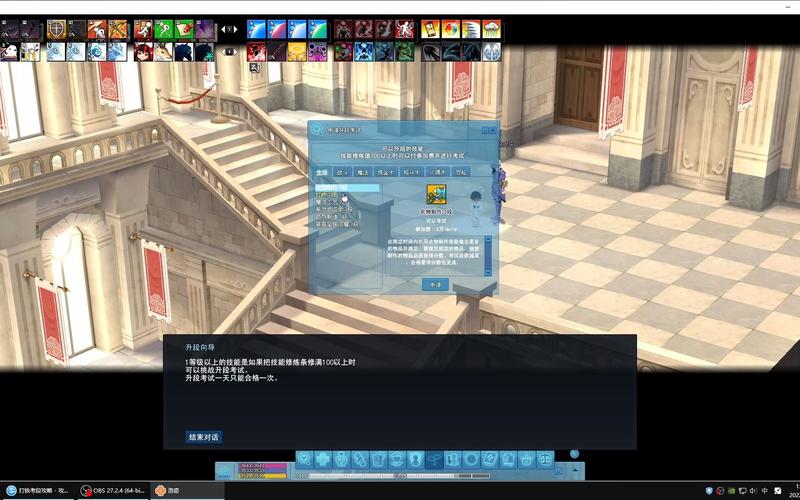Click the 衣物制作 skill icon in exam window
Viewport: 800px width, 500px height.
[x=436, y=194]
